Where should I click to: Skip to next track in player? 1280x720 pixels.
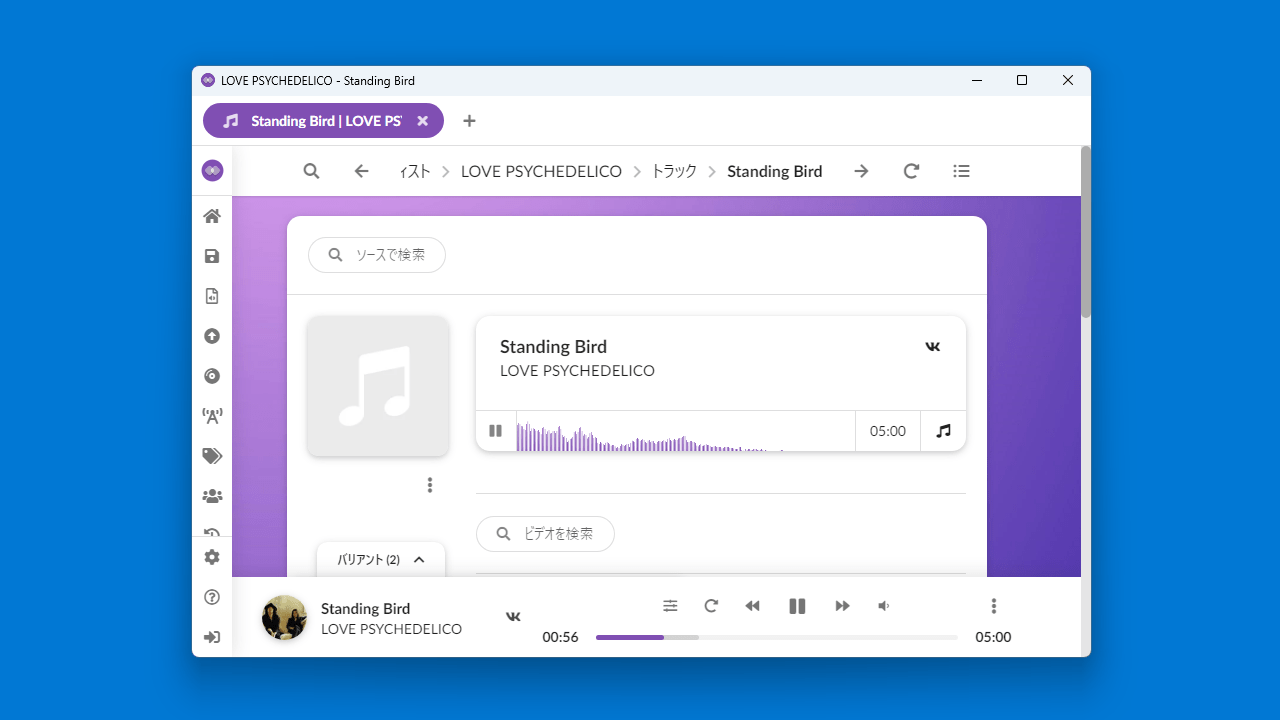[842, 606]
